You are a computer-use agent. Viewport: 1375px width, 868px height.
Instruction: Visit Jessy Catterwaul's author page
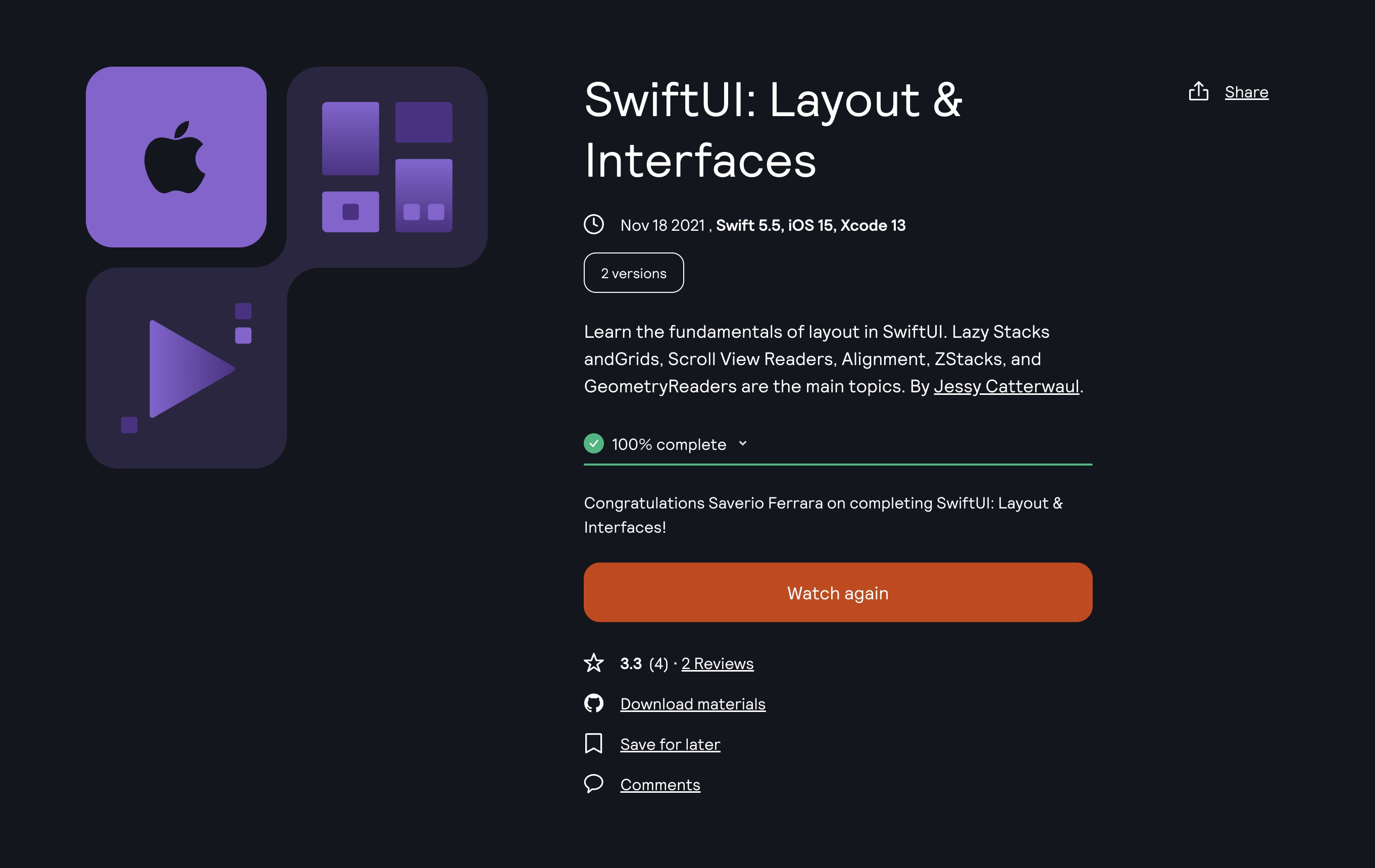coord(1006,387)
